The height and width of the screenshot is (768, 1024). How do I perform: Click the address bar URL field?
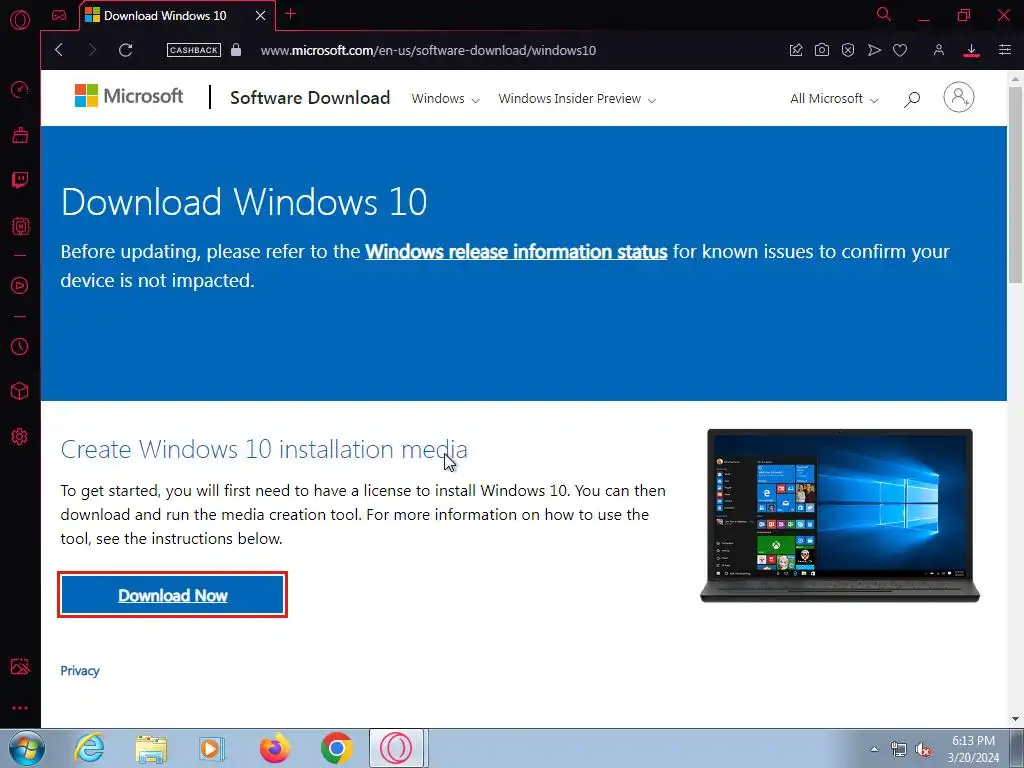pyautogui.click(x=428, y=50)
